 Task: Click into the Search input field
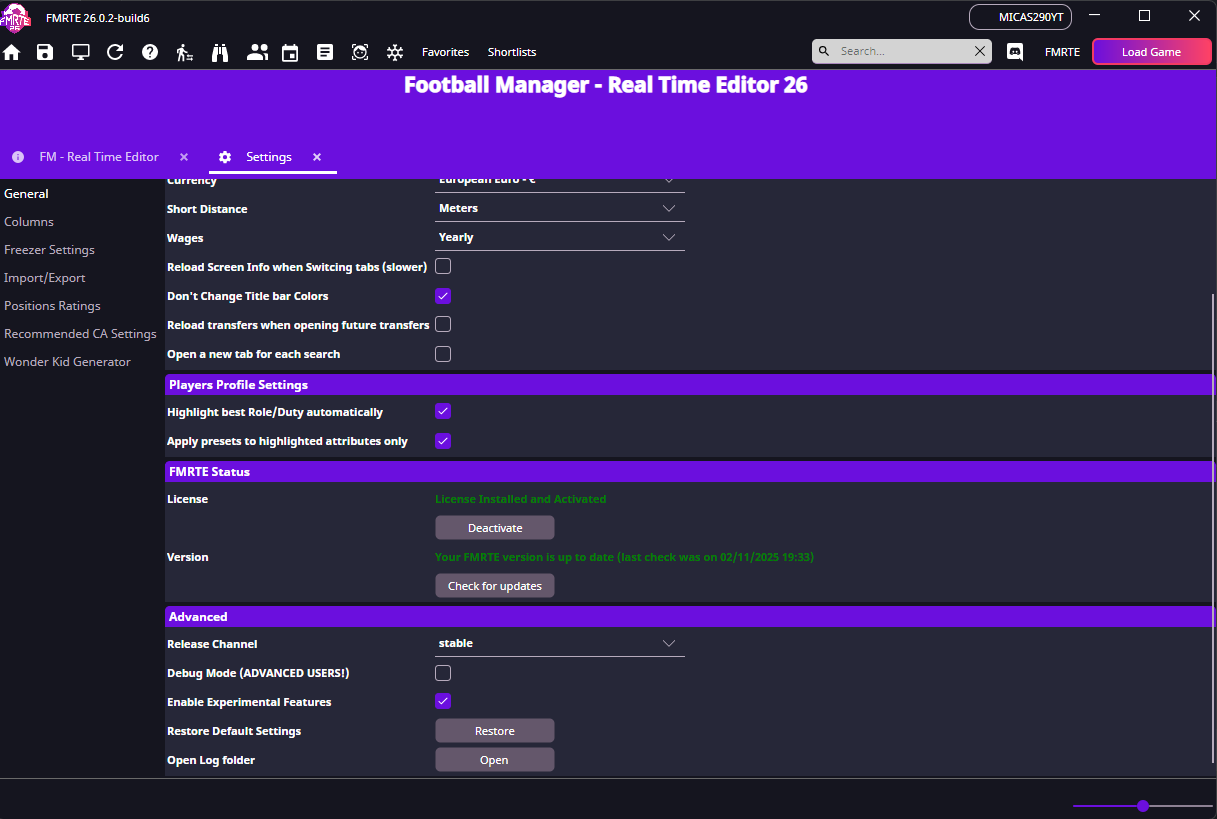pyautogui.click(x=903, y=51)
